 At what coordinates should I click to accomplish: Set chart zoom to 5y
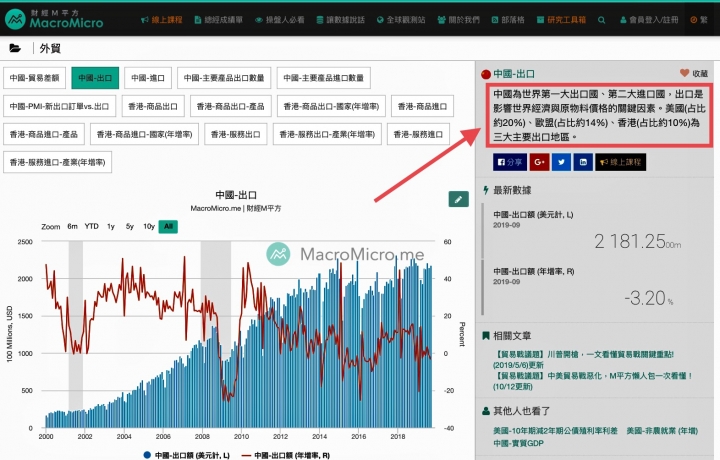(130, 226)
